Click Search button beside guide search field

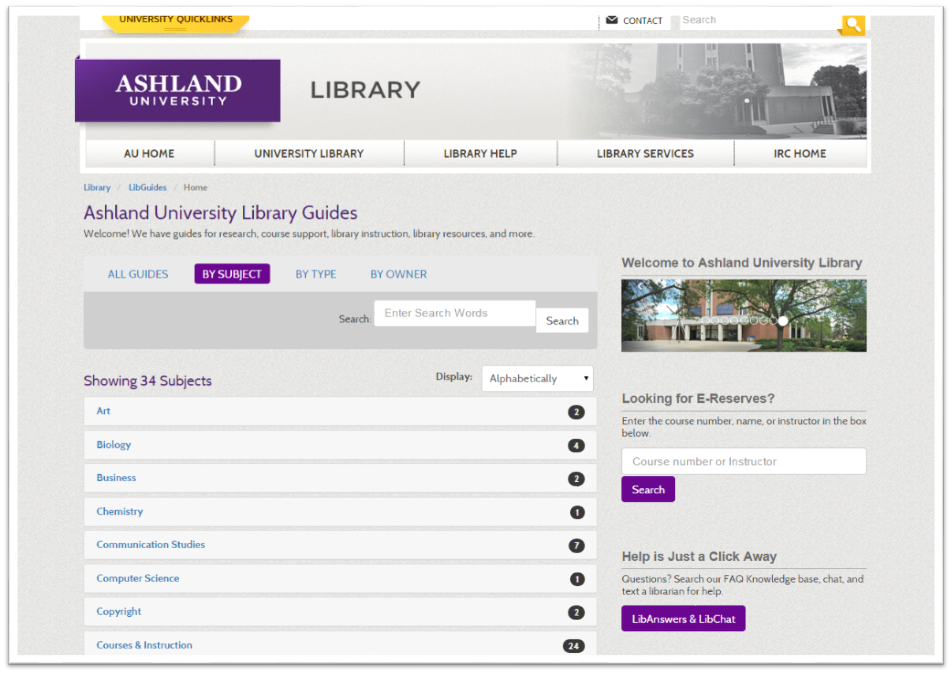click(x=562, y=321)
